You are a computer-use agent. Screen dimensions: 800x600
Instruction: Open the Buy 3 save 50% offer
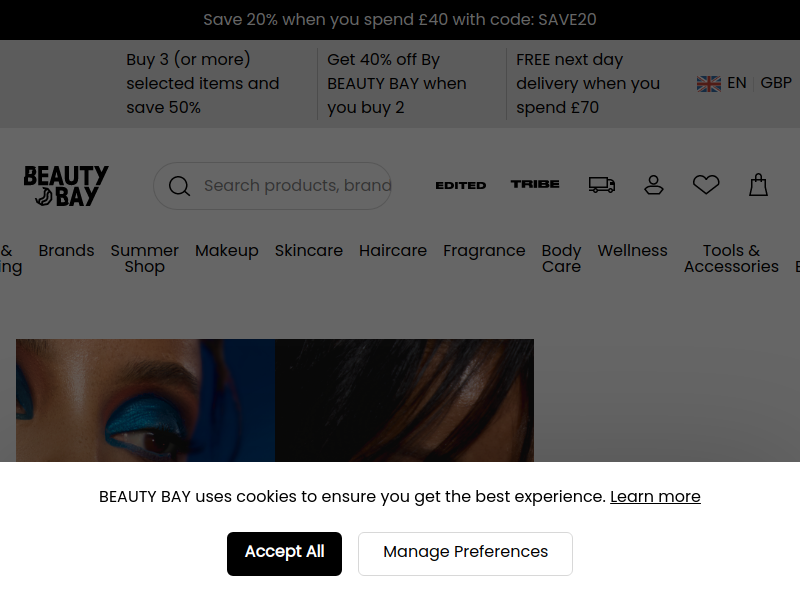(x=203, y=84)
